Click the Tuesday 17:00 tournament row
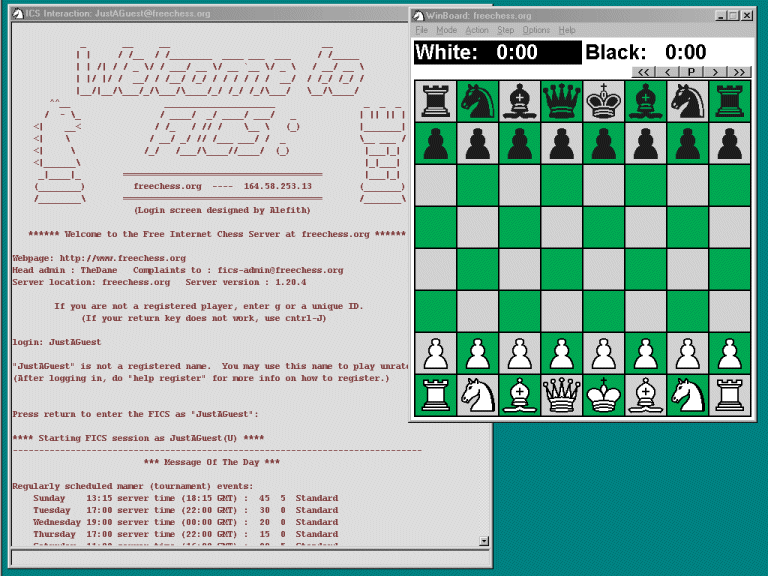 click(186, 510)
